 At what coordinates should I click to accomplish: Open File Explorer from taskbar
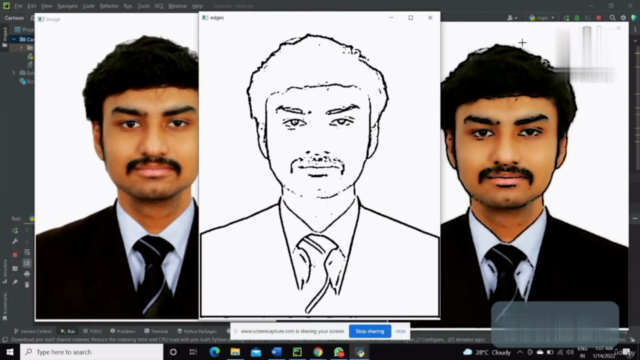[235, 352]
